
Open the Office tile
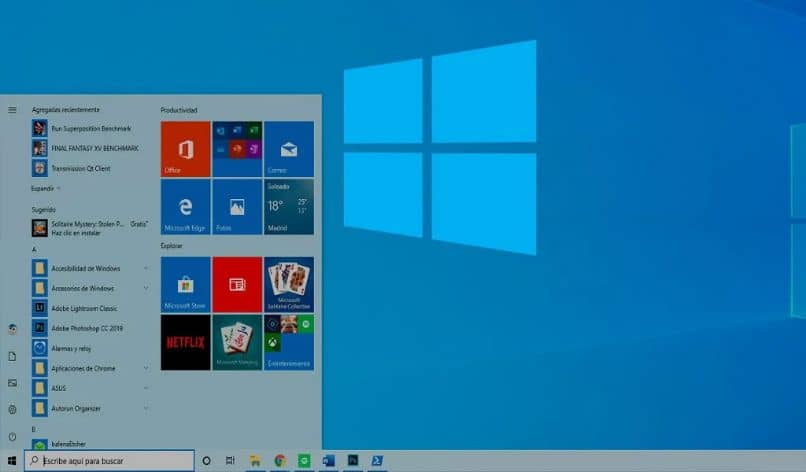[186, 149]
